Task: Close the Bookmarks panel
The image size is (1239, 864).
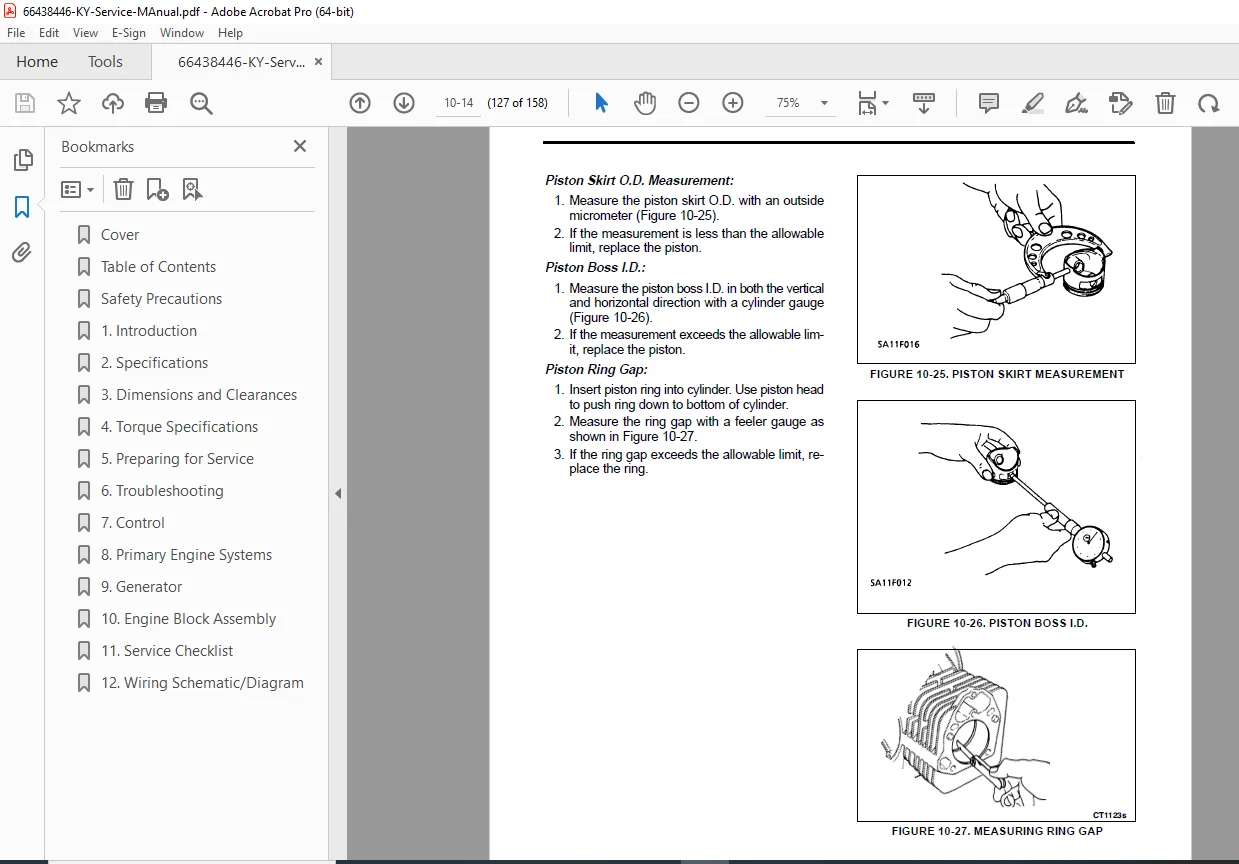Action: (x=300, y=146)
